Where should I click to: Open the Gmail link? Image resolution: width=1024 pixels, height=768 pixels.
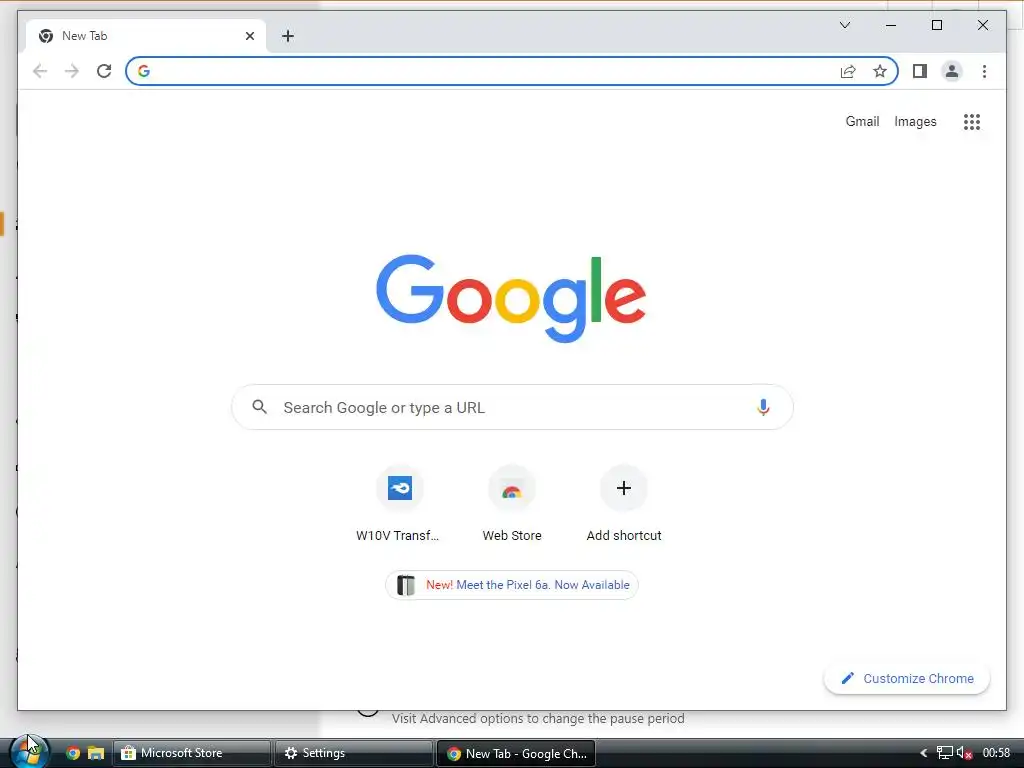tap(862, 121)
